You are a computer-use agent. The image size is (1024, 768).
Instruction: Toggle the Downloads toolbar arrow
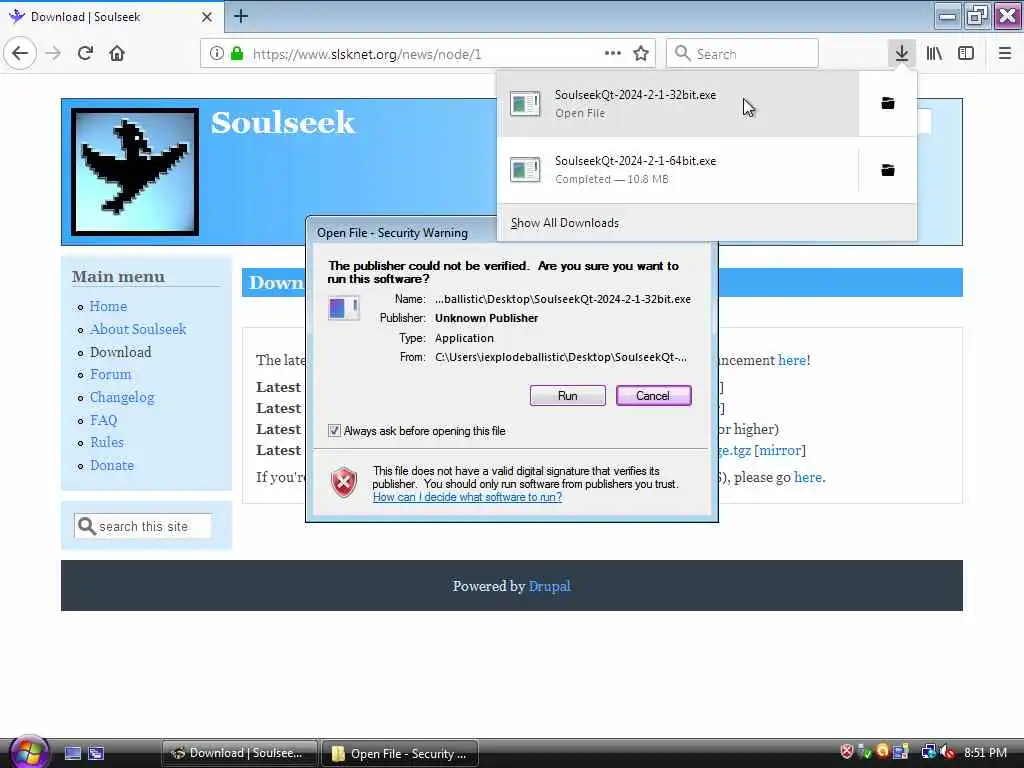[x=902, y=54]
